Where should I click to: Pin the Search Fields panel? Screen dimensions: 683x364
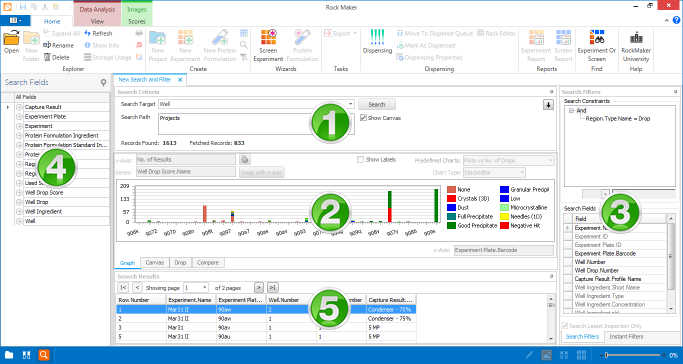point(103,82)
